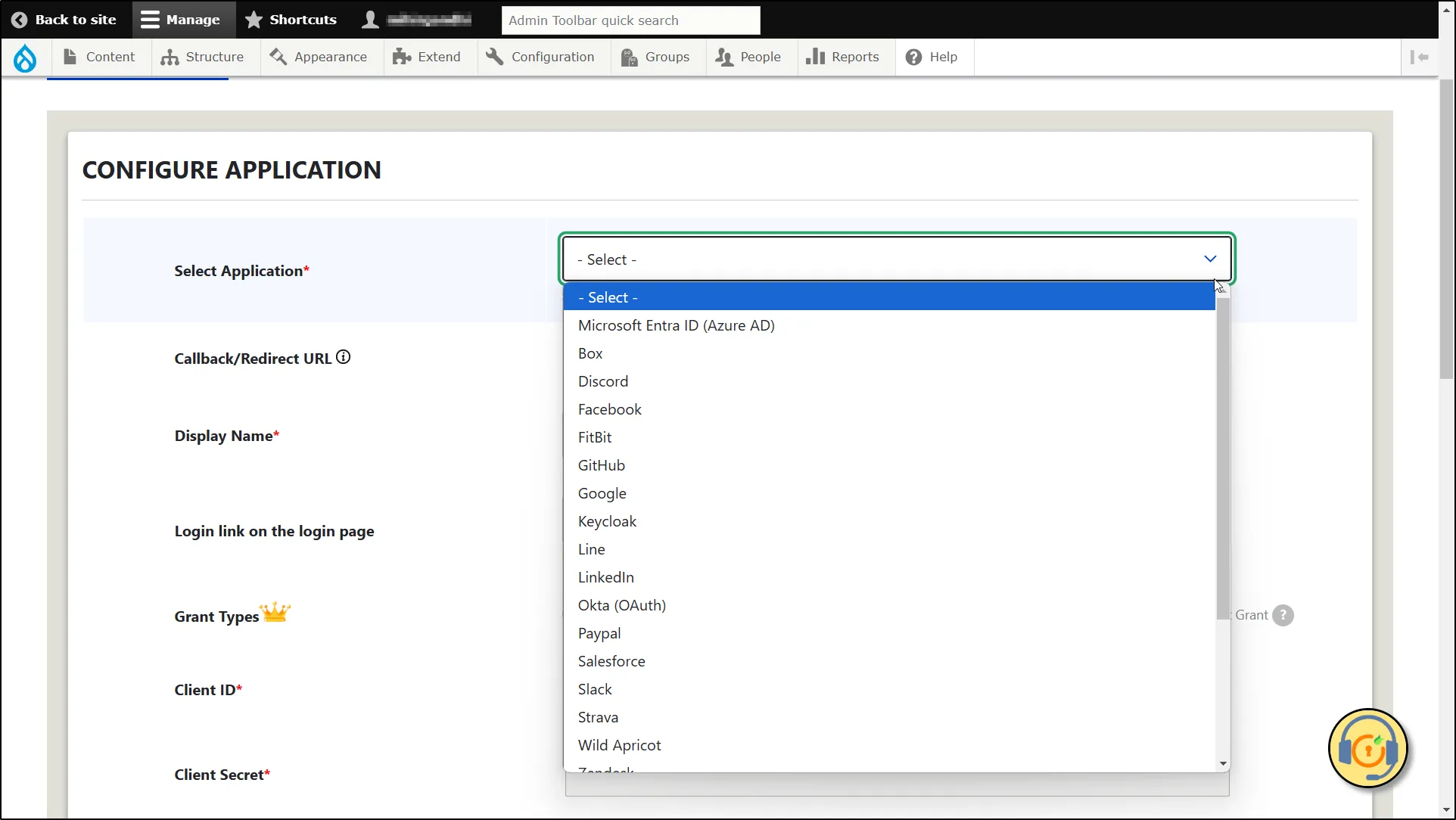Click the Callback/Redirect URL info icon
Screen dimensions: 1456x820
coord(344,357)
